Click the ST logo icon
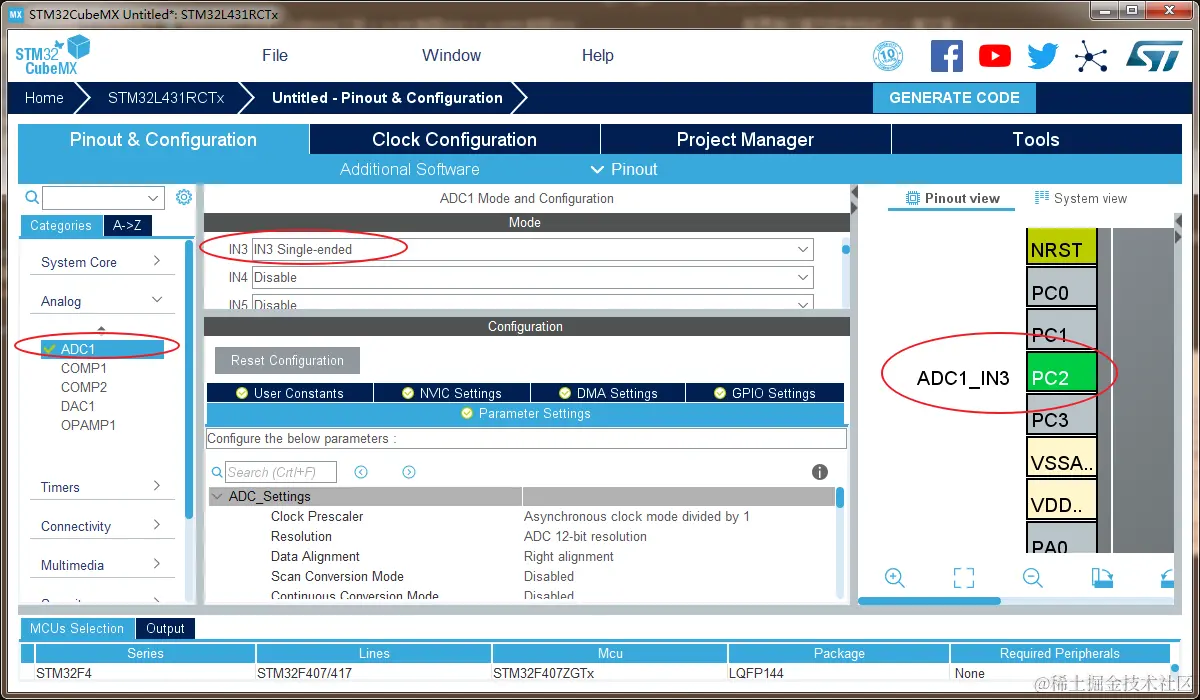Viewport: 1200px width, 700px height. pos(1154,56)
